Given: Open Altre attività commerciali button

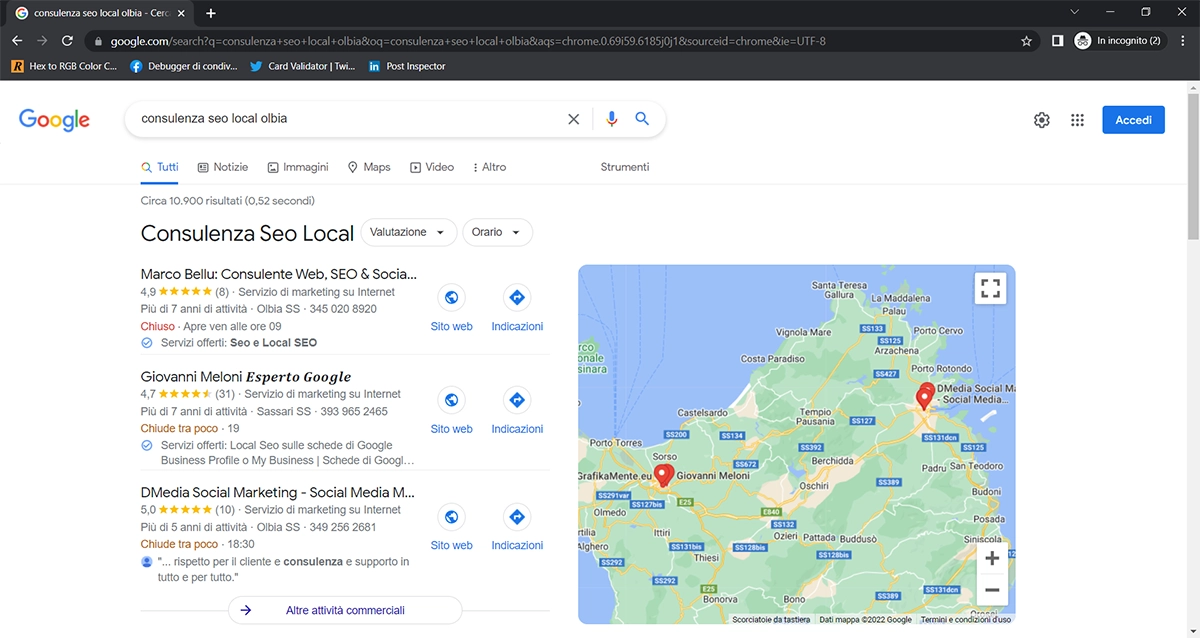Looking at the screenshot, I should click(x=345, y=610).
